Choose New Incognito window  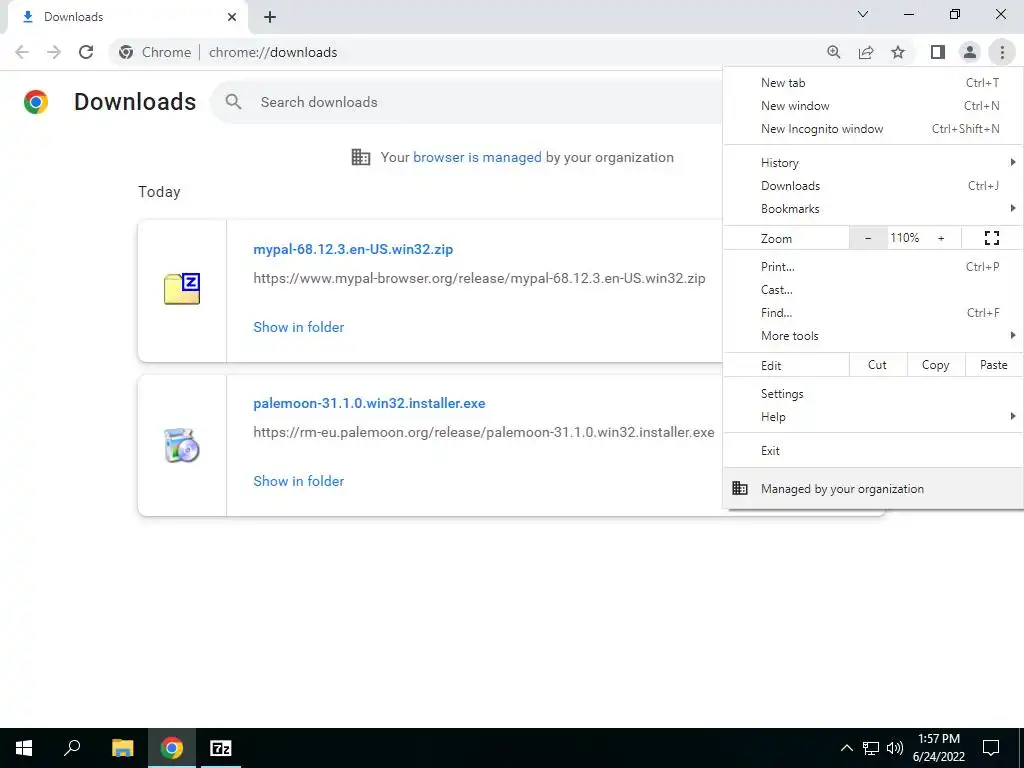[x=874, y=129]
